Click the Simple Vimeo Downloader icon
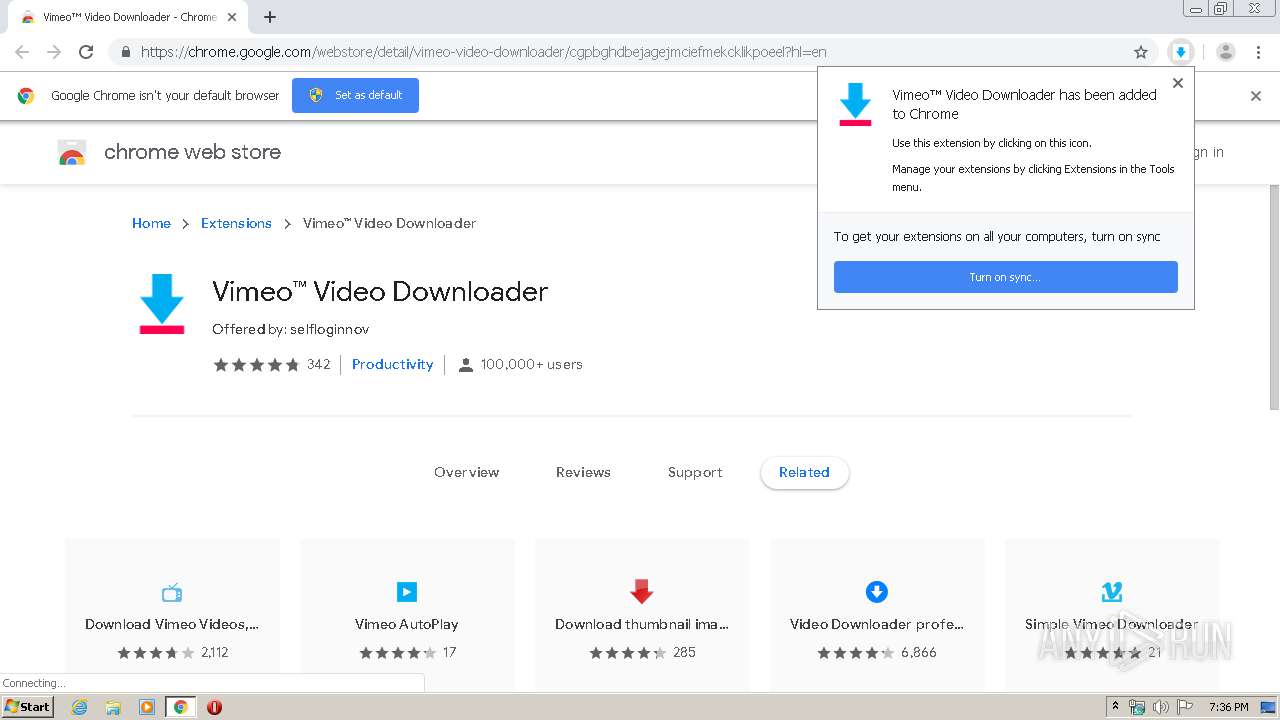The width and height of the screenshot is (1280, 720). pyautogui.click(x=1112, y=592)
